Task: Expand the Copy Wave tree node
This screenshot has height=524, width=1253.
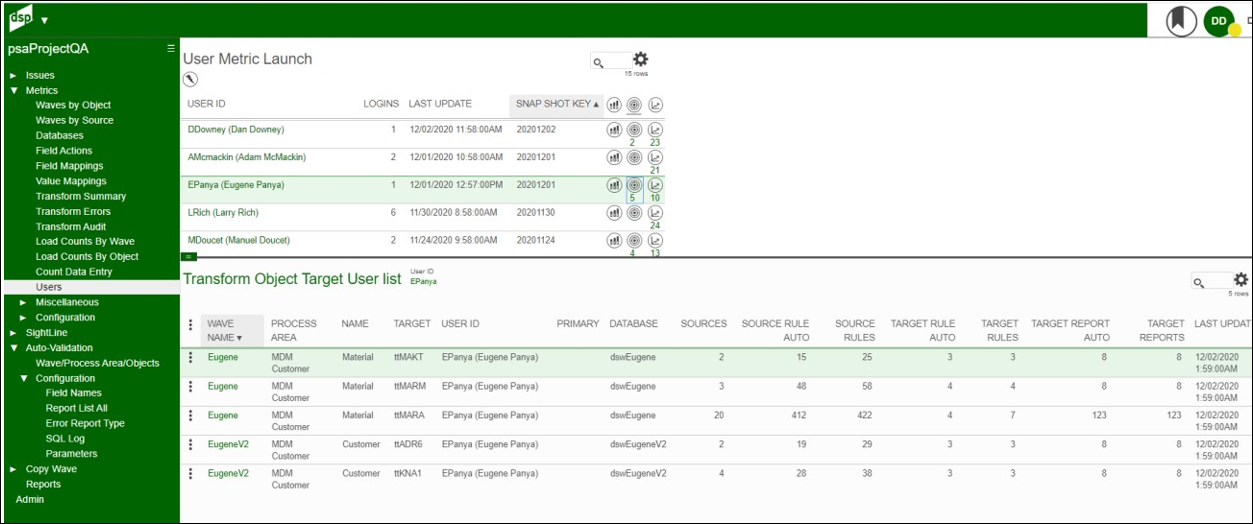Action: [x=13, y=469]
